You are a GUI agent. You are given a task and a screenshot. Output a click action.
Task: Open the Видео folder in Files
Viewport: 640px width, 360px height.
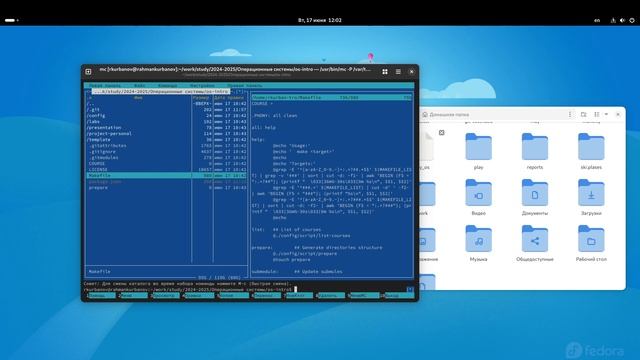tap(478, 197)
